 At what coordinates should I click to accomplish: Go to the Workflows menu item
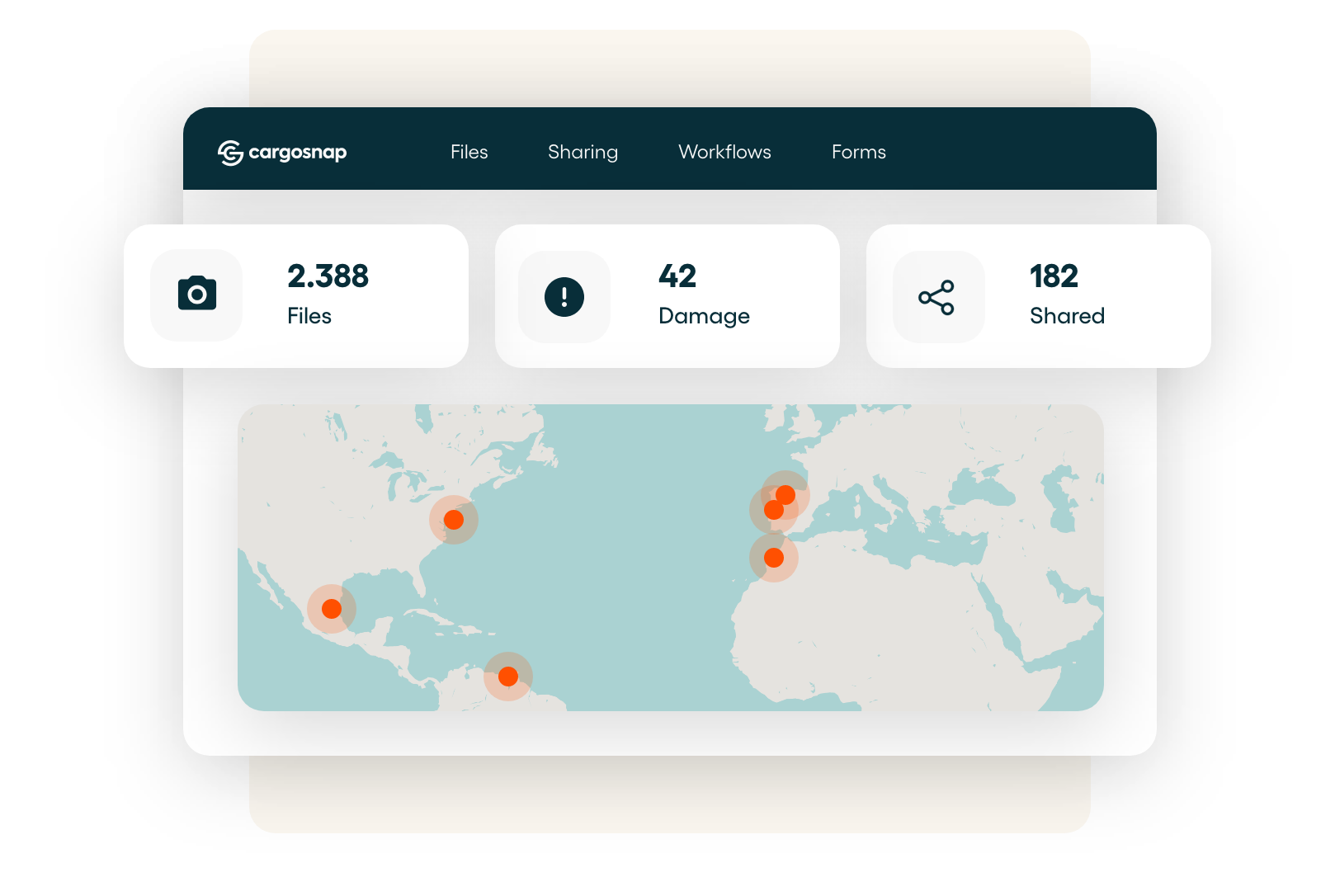tap(724, 152)
